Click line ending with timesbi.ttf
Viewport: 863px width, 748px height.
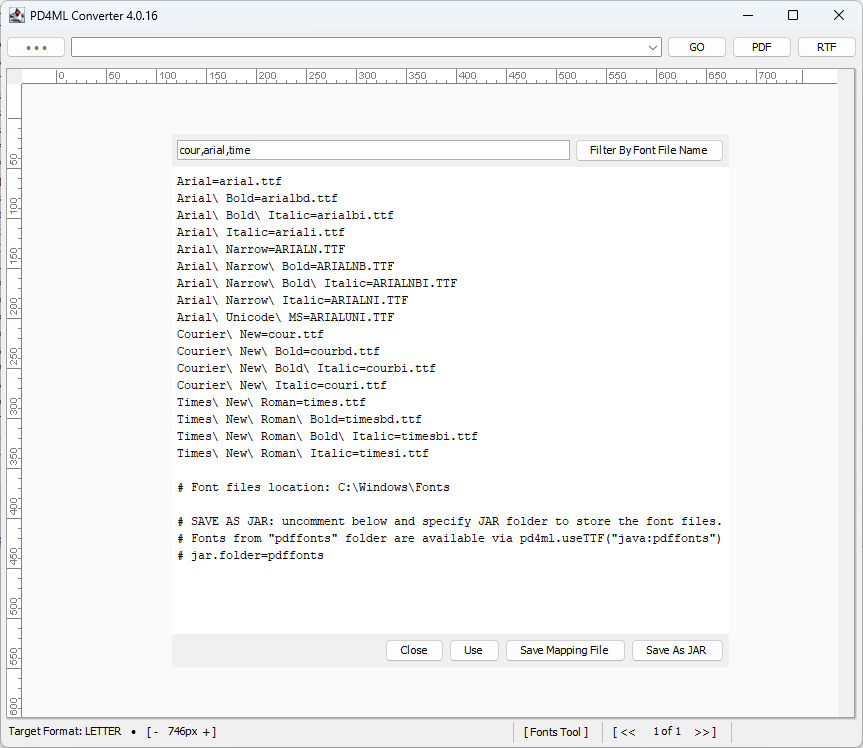[x=327, y=437]
